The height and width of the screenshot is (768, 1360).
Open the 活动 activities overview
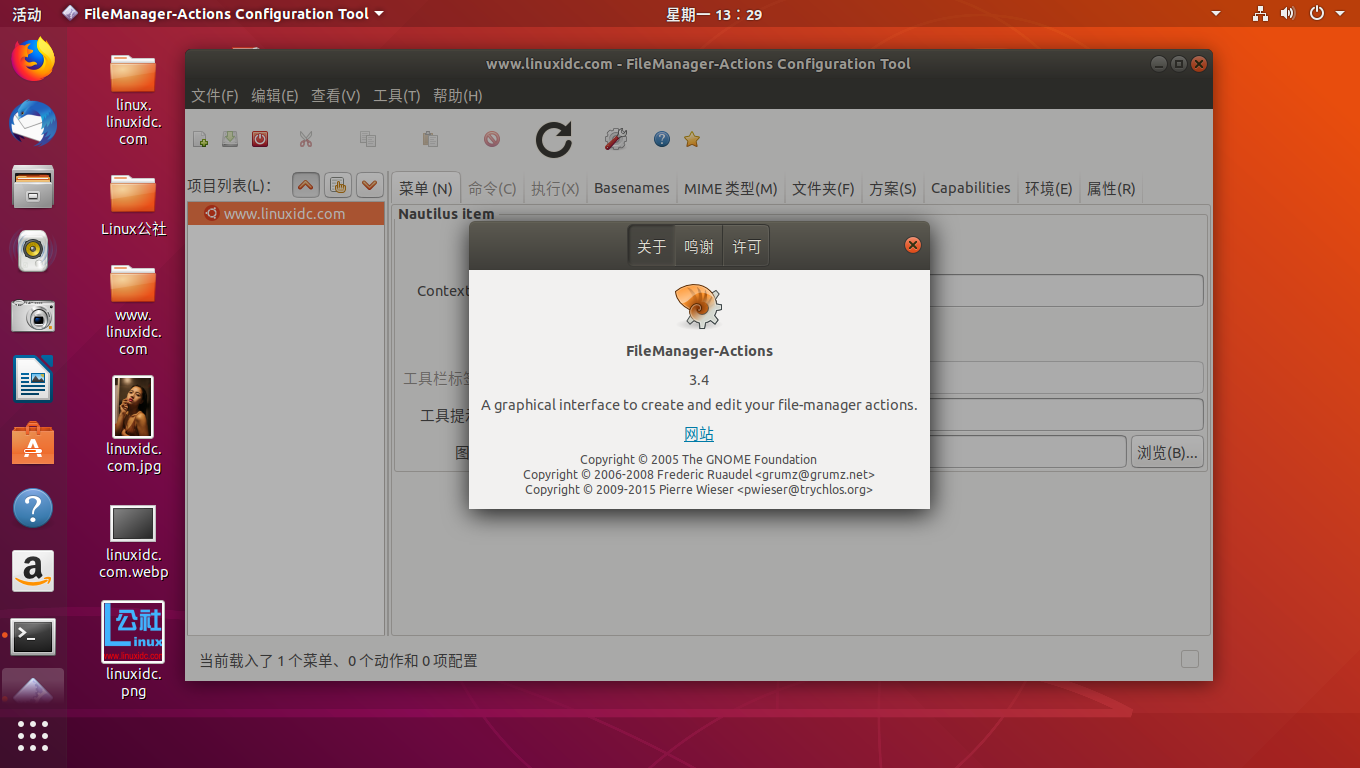point(27,14)
